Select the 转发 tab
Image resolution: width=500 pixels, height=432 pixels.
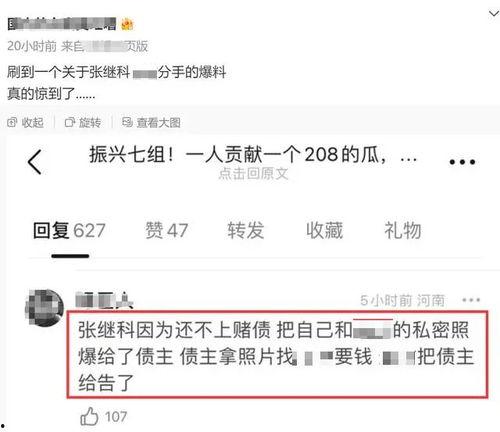246,230
